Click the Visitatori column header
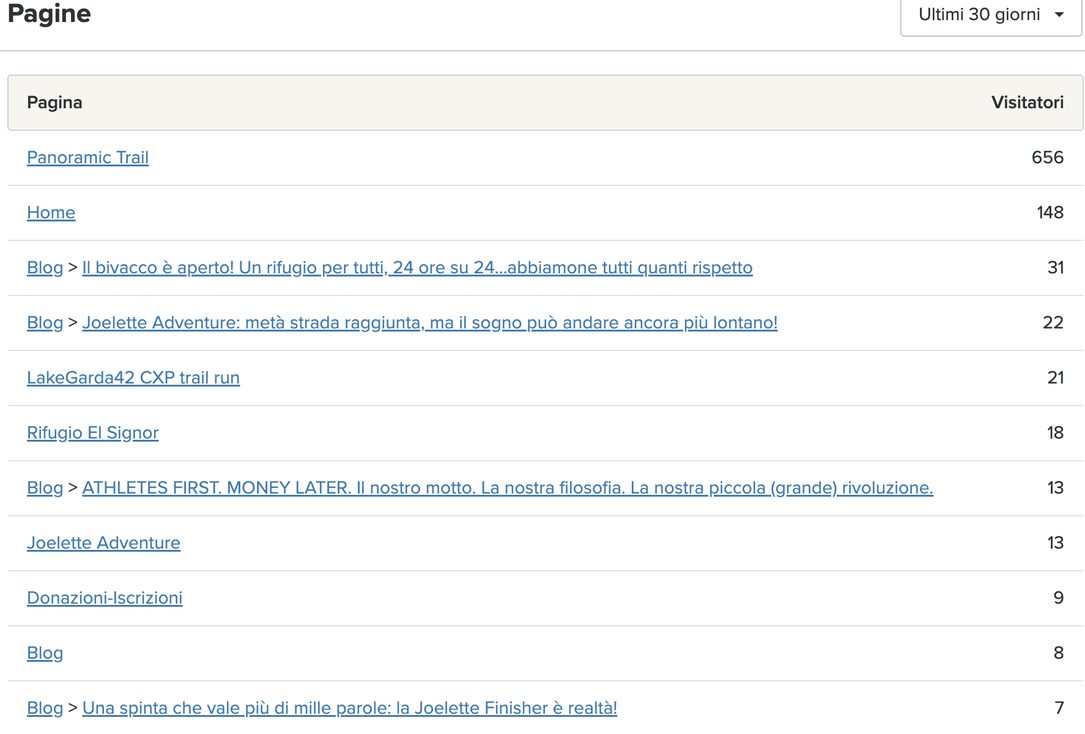Image resolution: width=1085 pixels, height=734 pixels. 1028,102
